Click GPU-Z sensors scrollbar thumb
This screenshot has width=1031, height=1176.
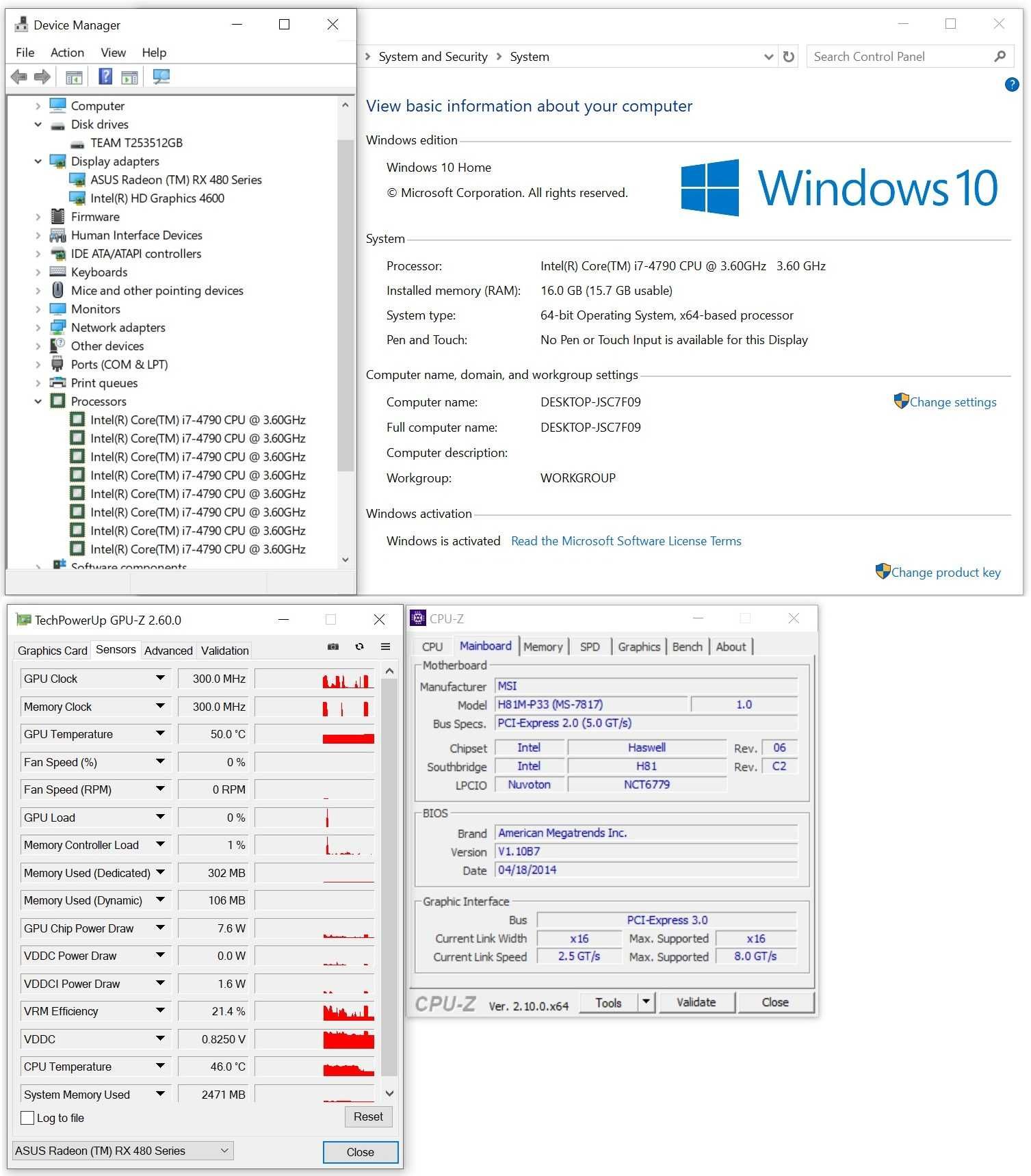(389, 878)
